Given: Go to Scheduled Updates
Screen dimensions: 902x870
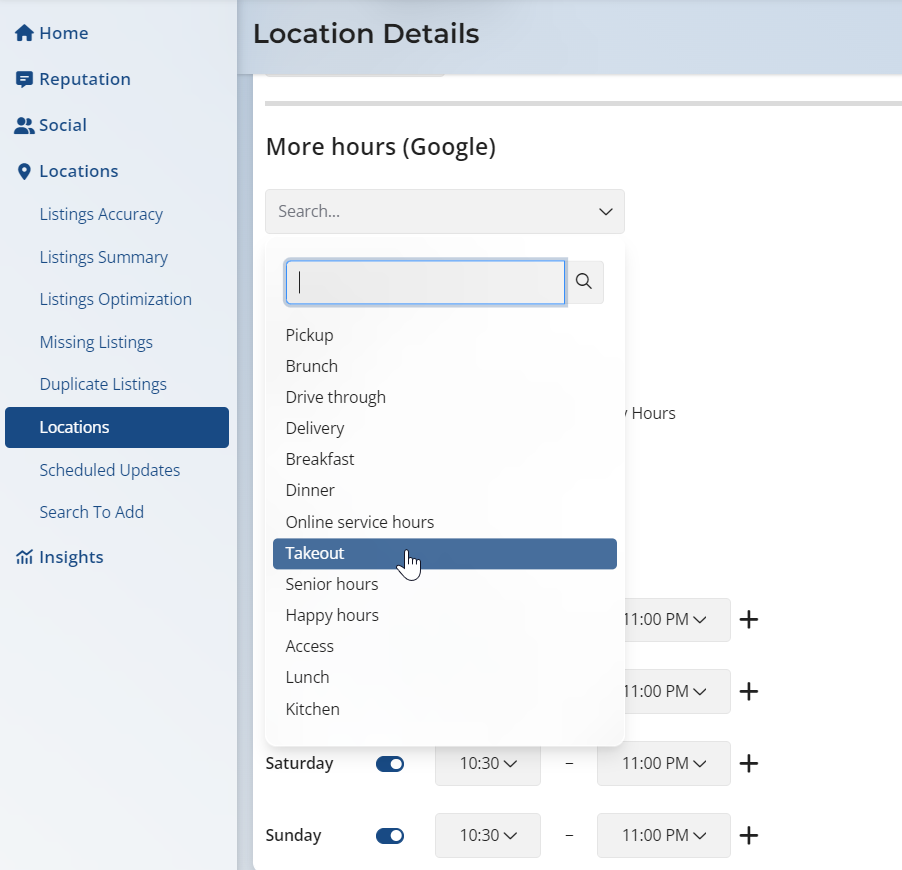Looking at the screenshot, I should (110, 470).
